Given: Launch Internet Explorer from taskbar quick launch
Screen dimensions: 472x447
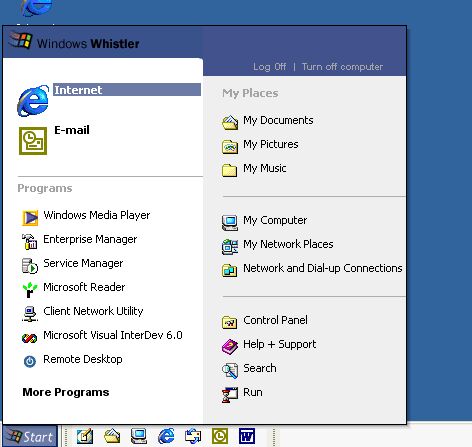Looking at the screenshot, I should (166, 436).
